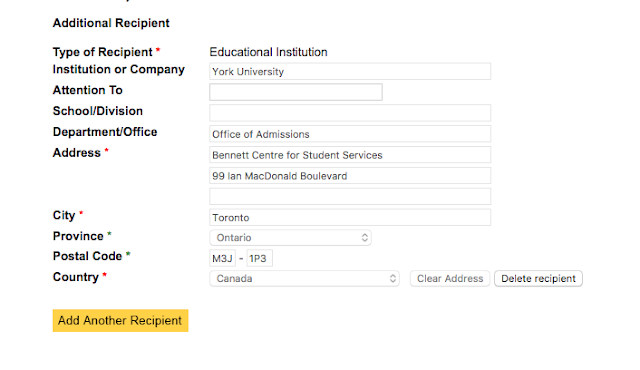Edit the City field containing Toronto
640x370 pixels.
pos(350,217)
